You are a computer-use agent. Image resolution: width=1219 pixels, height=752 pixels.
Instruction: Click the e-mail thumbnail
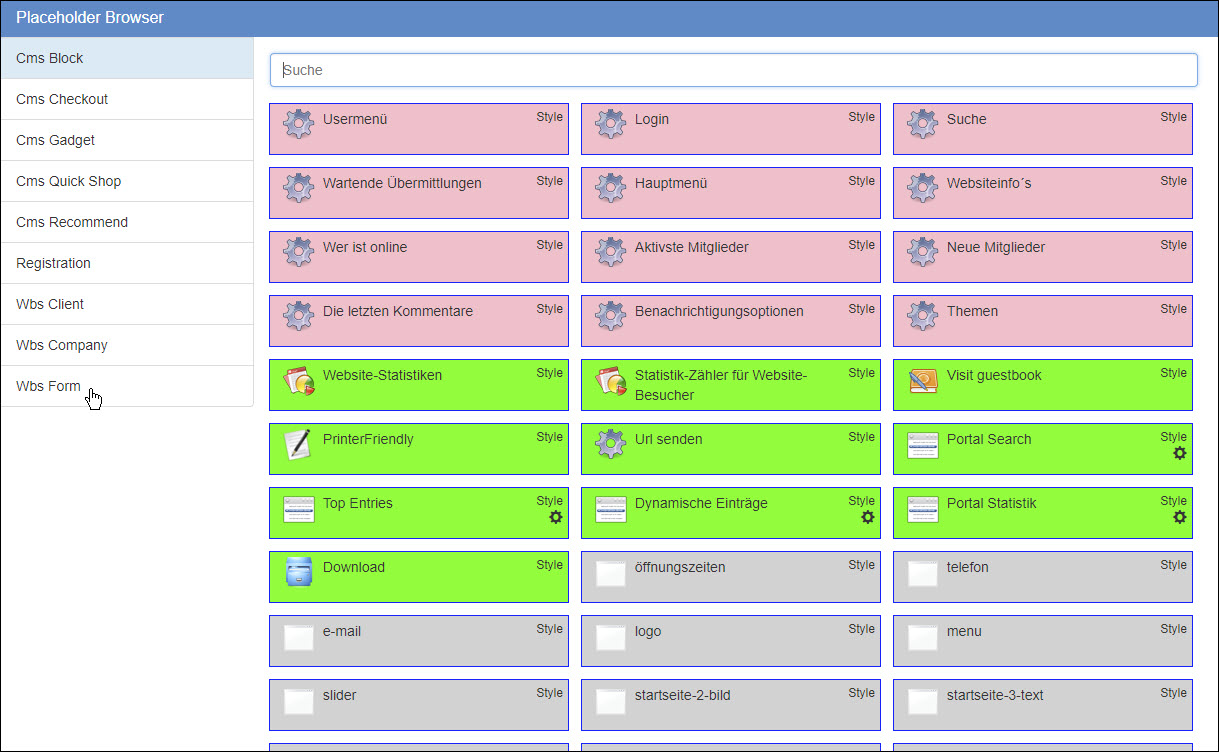[x=298, y=637]
